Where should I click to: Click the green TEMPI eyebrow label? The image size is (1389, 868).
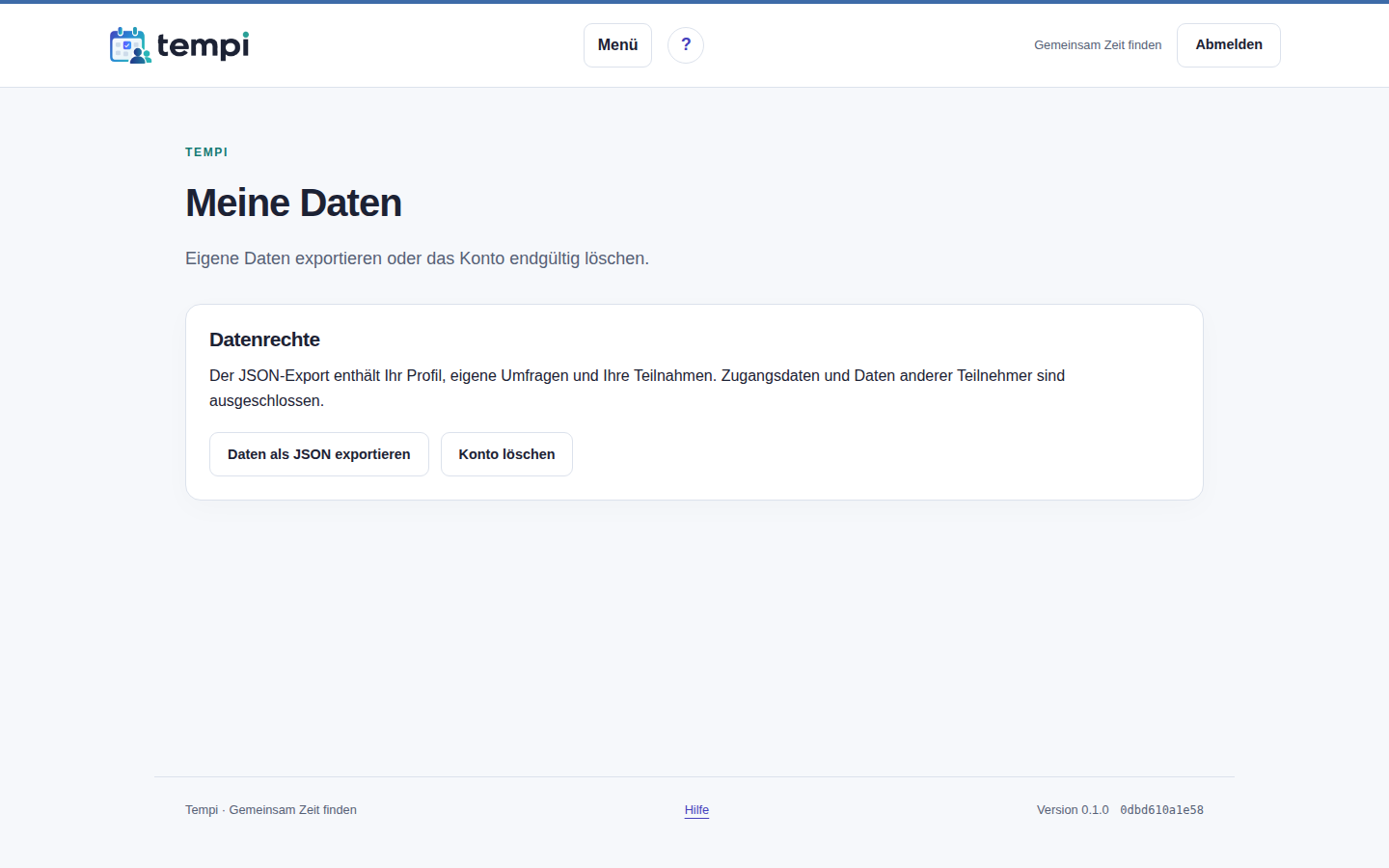(x=206, y=152)
